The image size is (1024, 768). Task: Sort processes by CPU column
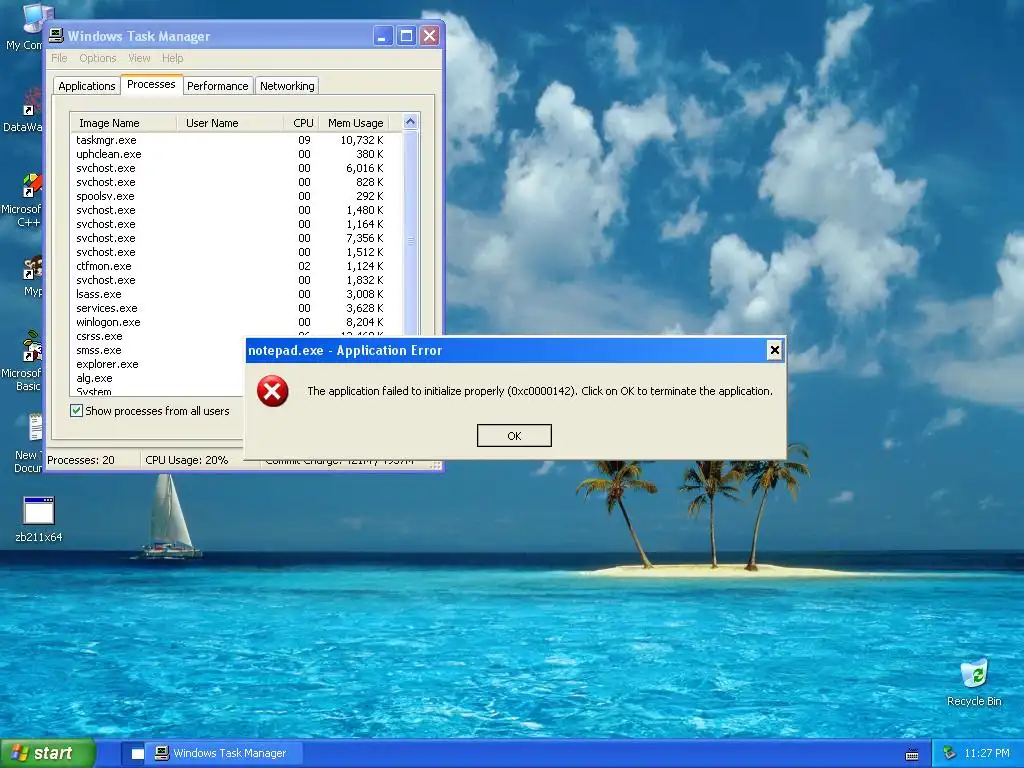tap(303, 123)
